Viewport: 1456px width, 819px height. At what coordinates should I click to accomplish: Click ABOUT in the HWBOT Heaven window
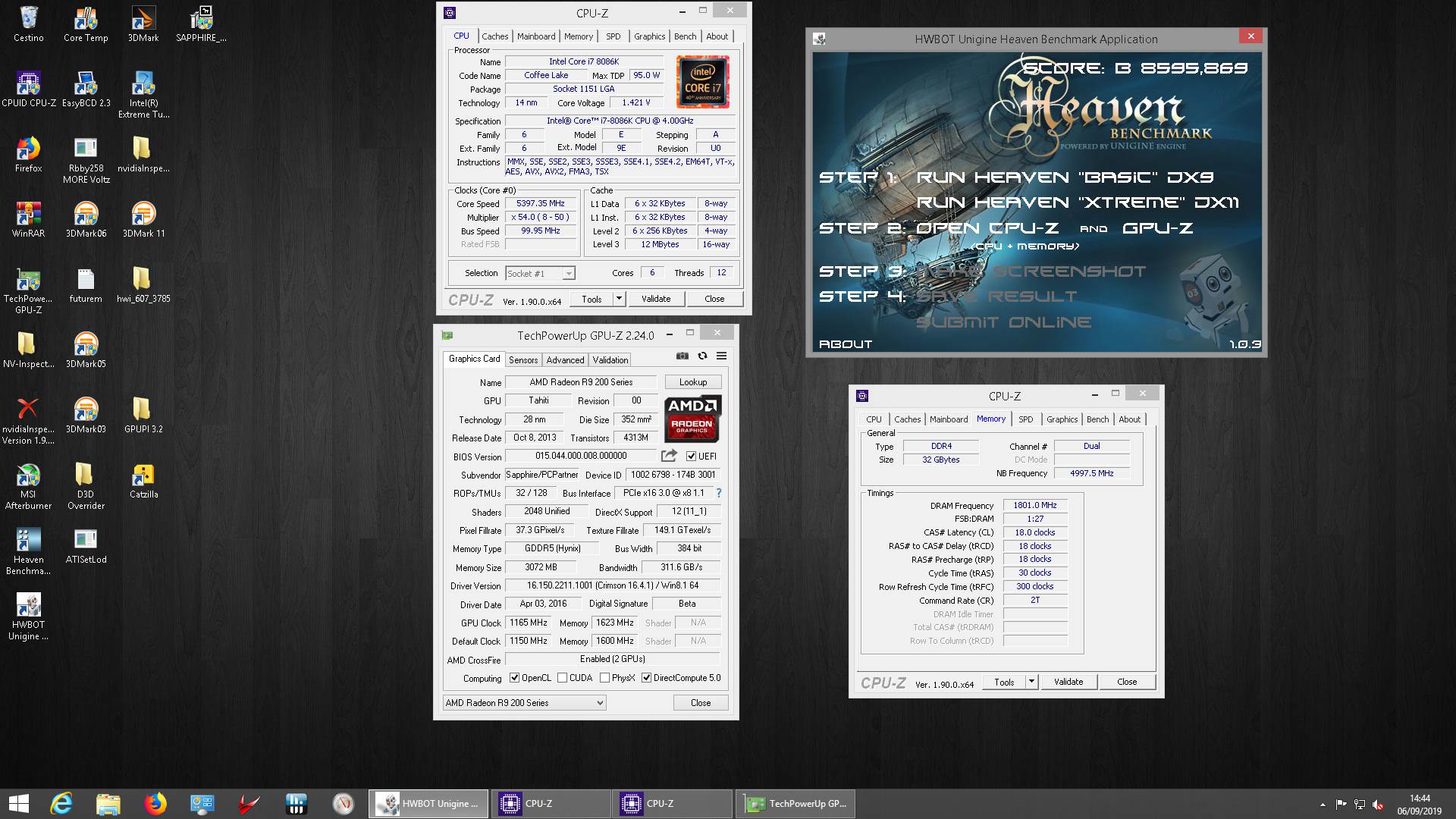pyautogui.click(x=846, y=344)
